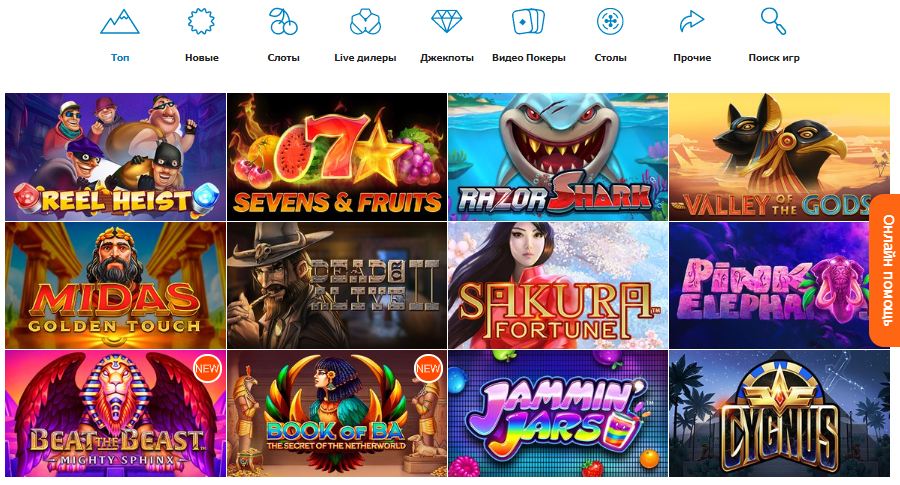
Task: Click the roulette chip icon for Столы
Action: [x=610, y=22]
